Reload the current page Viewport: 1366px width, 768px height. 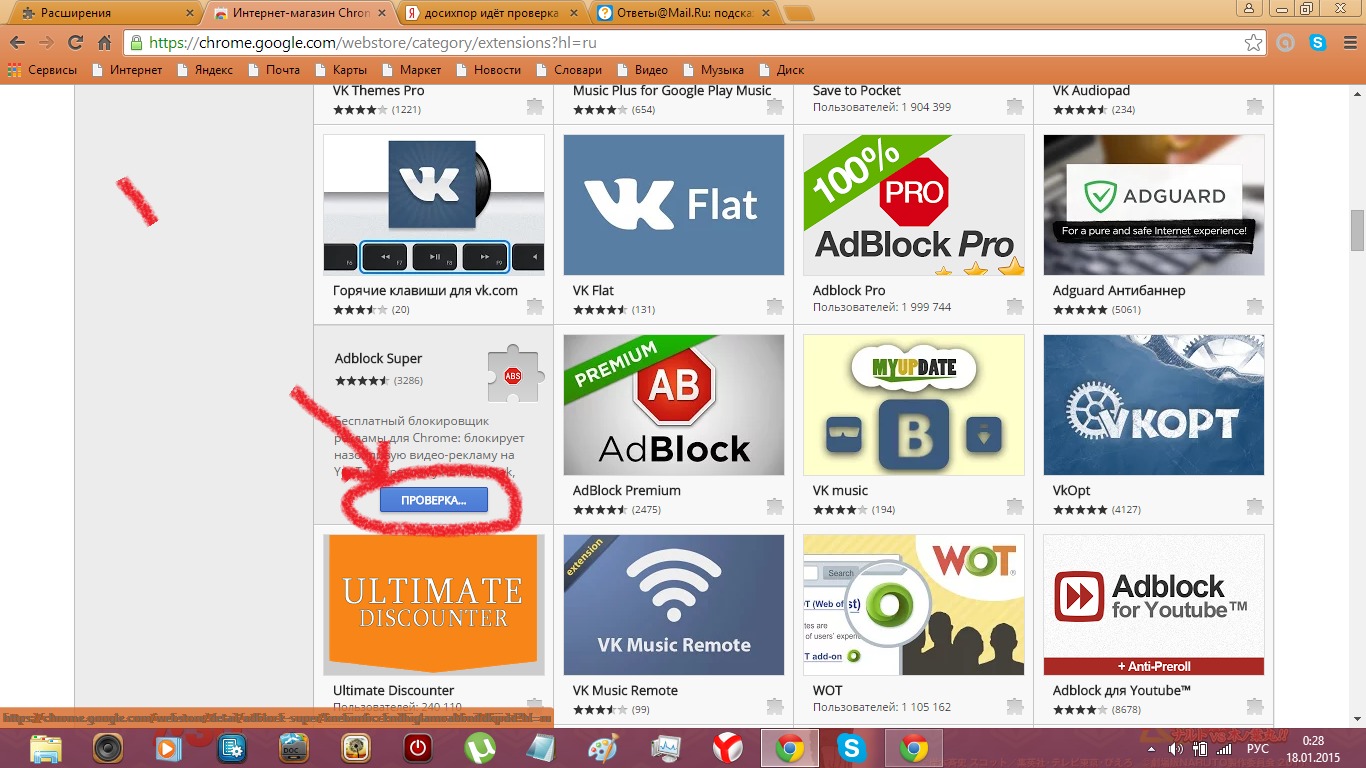pos(75,43)
